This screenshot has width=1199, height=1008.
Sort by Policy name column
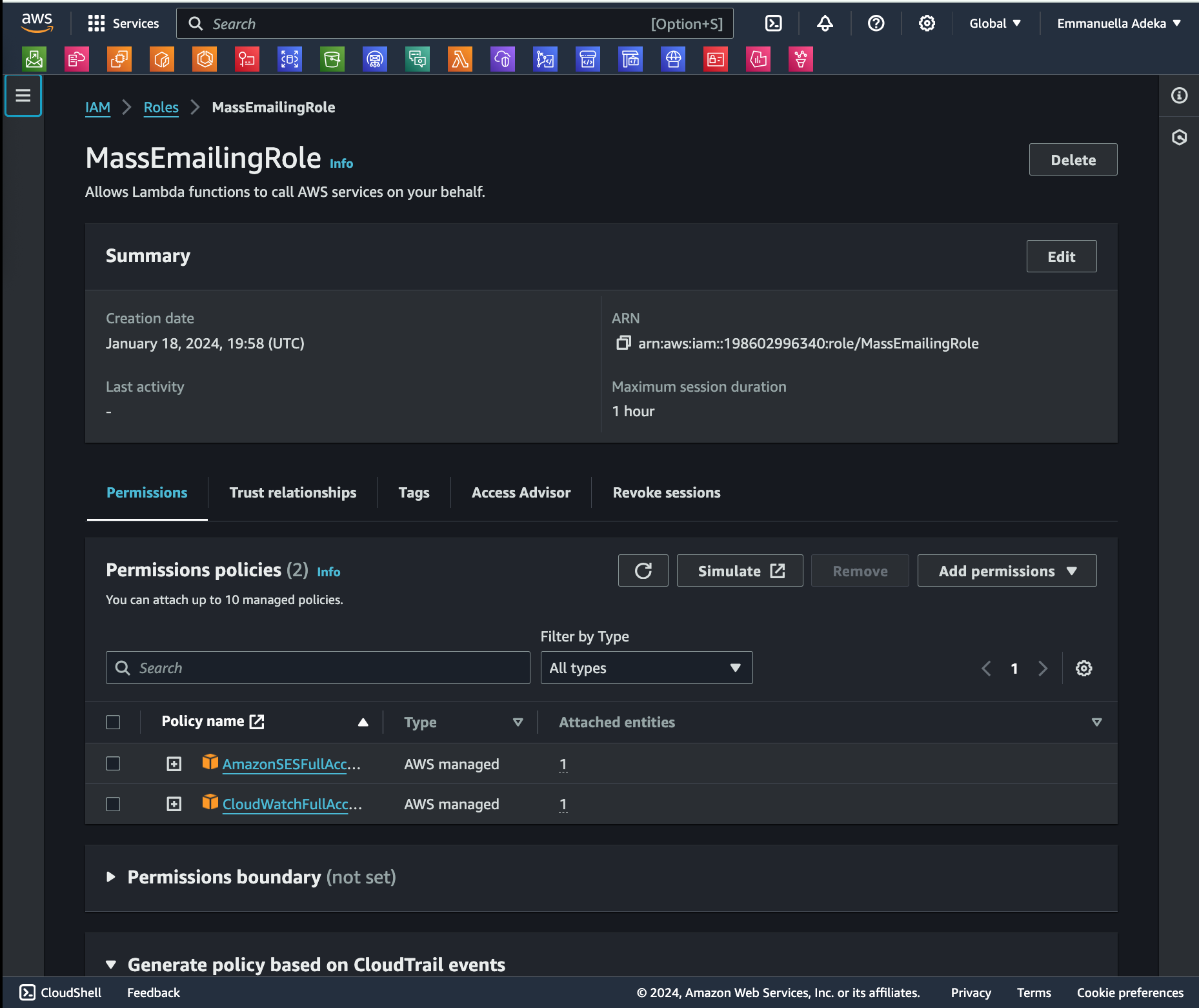363,722
